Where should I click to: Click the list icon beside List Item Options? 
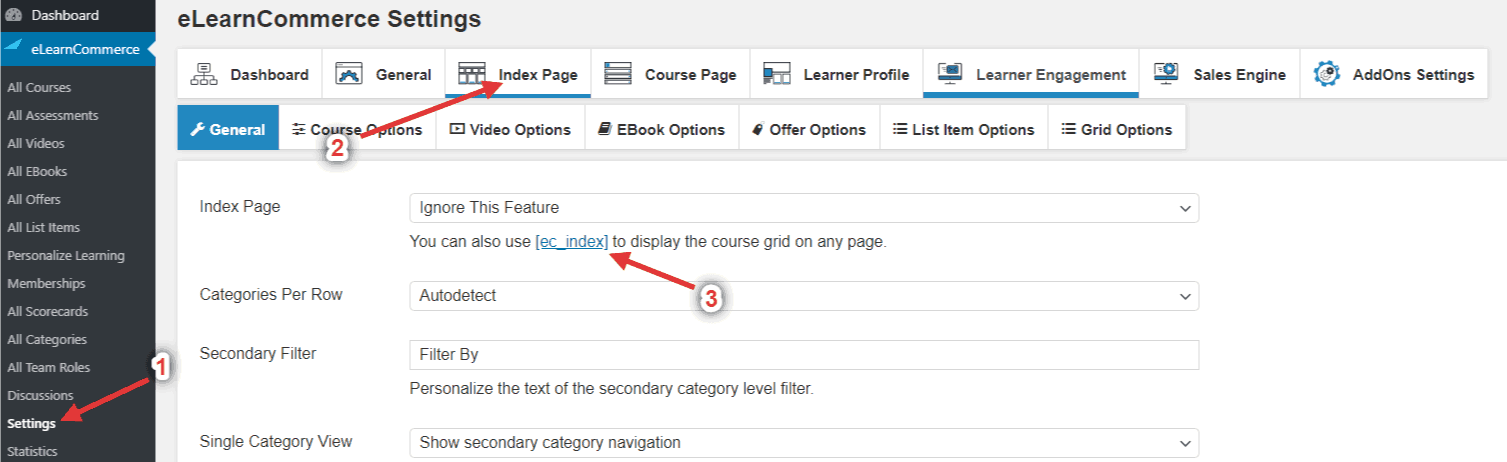[x=900, y=129]
